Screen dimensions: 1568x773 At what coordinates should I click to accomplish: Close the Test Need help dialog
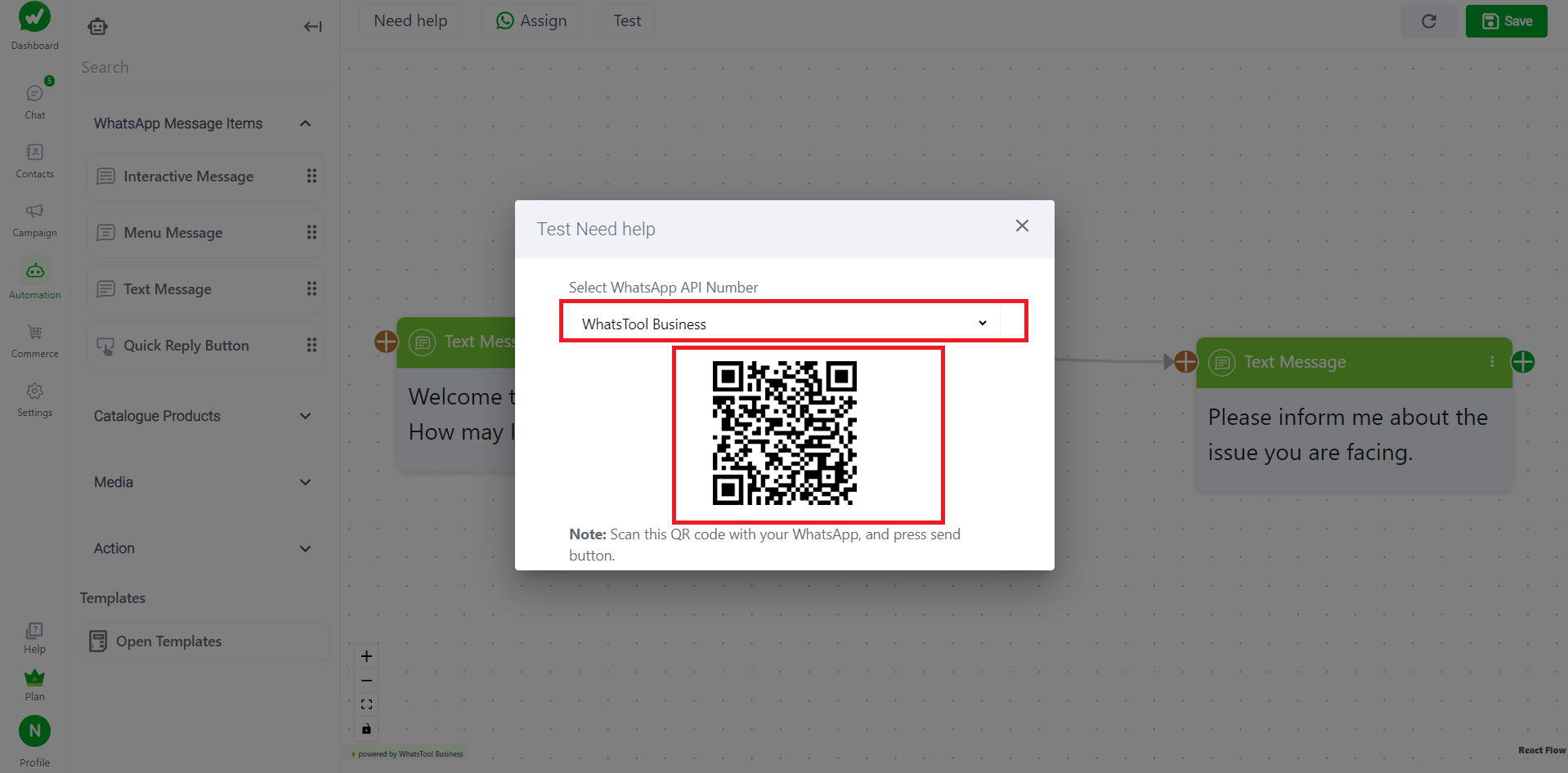pos(1022,226)
